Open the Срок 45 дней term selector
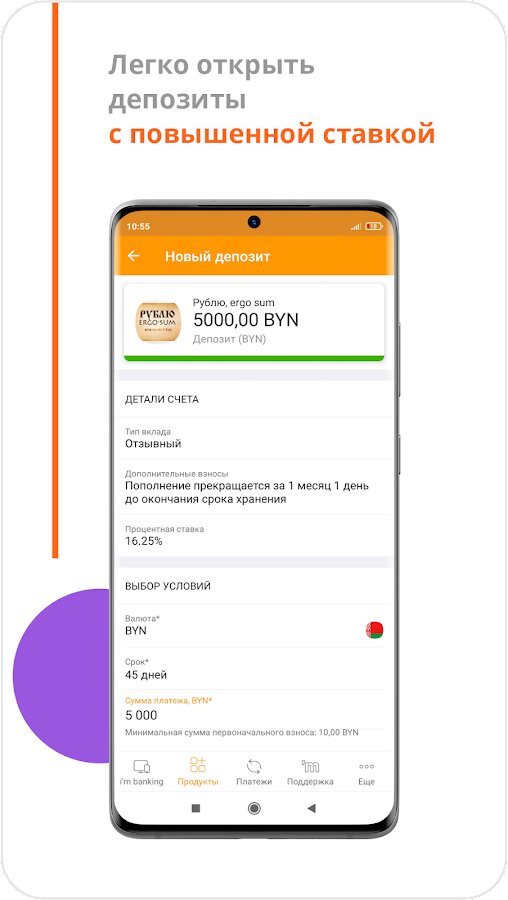This screenshot has height=900, width=508. pos(254,669)
